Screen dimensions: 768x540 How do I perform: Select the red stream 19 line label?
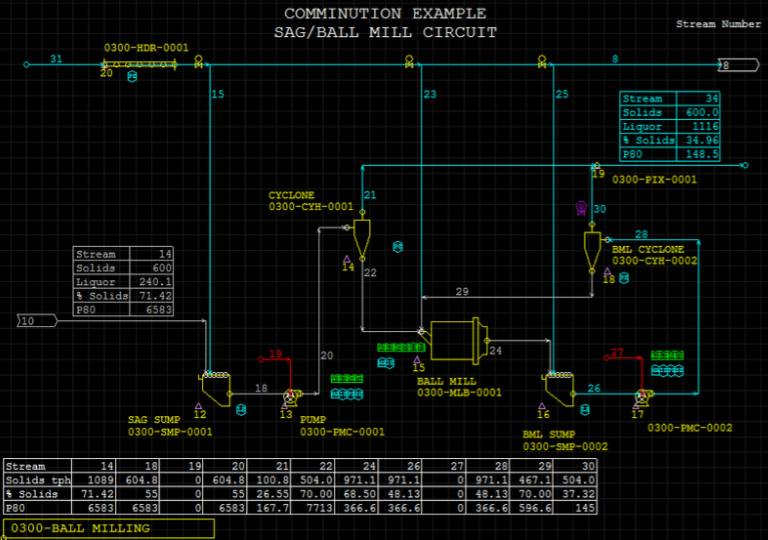click(x=276, y=354)
